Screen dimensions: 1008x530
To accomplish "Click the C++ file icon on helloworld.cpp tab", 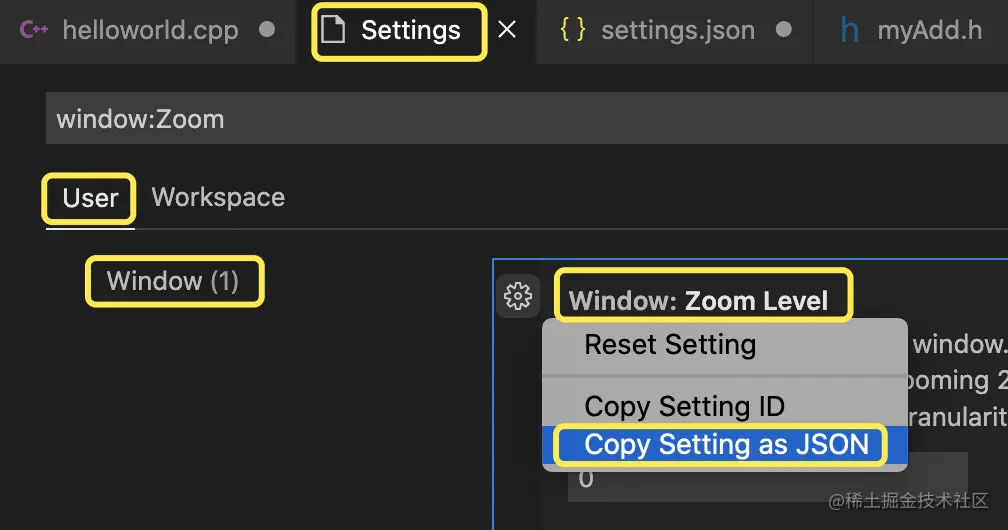I will 34,30.
